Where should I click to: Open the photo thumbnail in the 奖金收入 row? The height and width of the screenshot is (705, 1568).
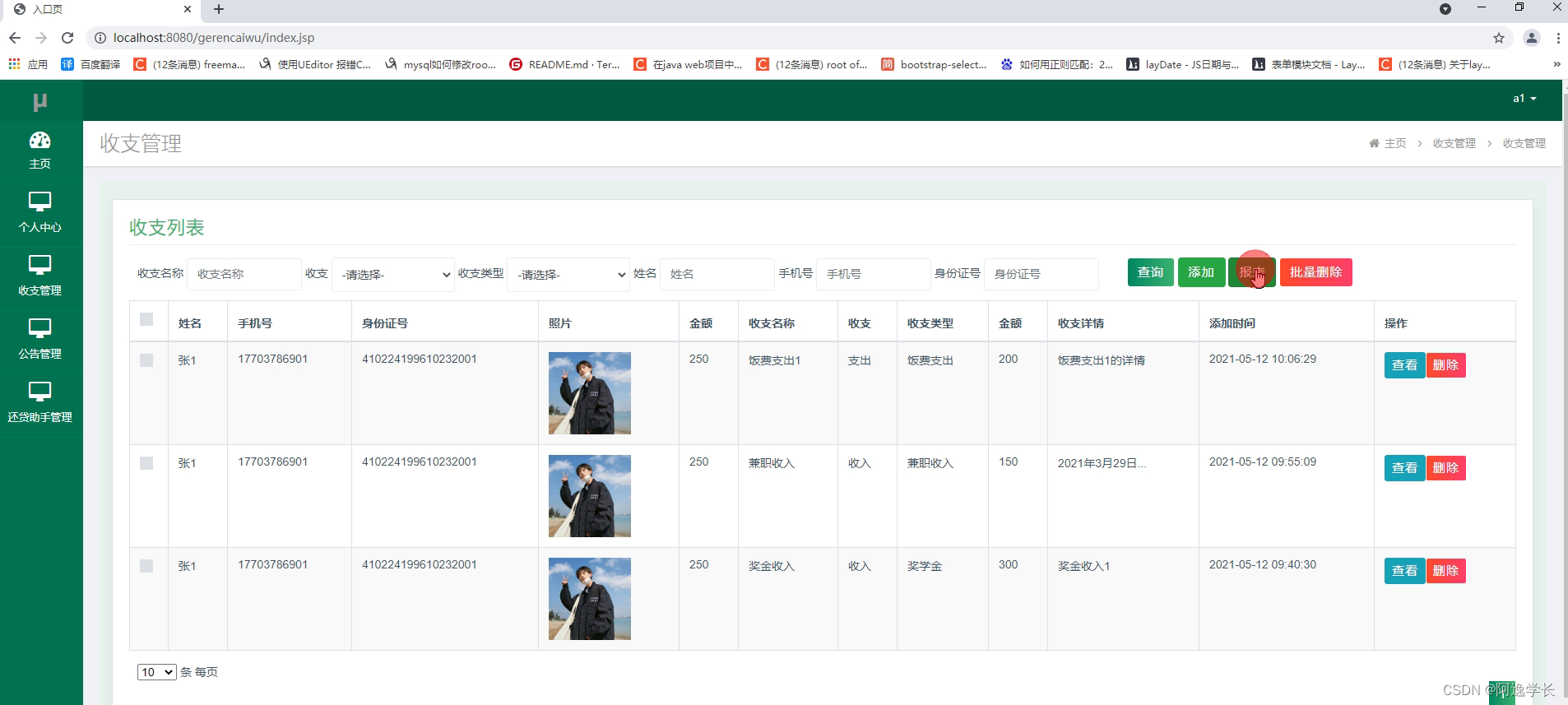[x=590, y=599]
